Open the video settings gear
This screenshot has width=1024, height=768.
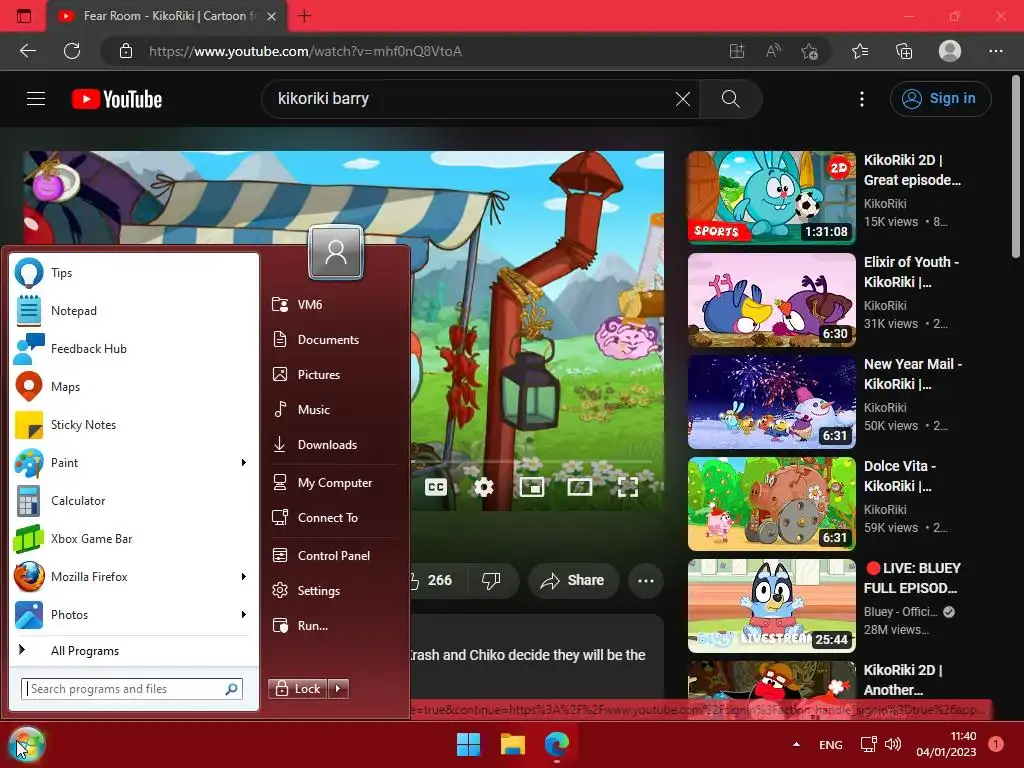point(484,487)
